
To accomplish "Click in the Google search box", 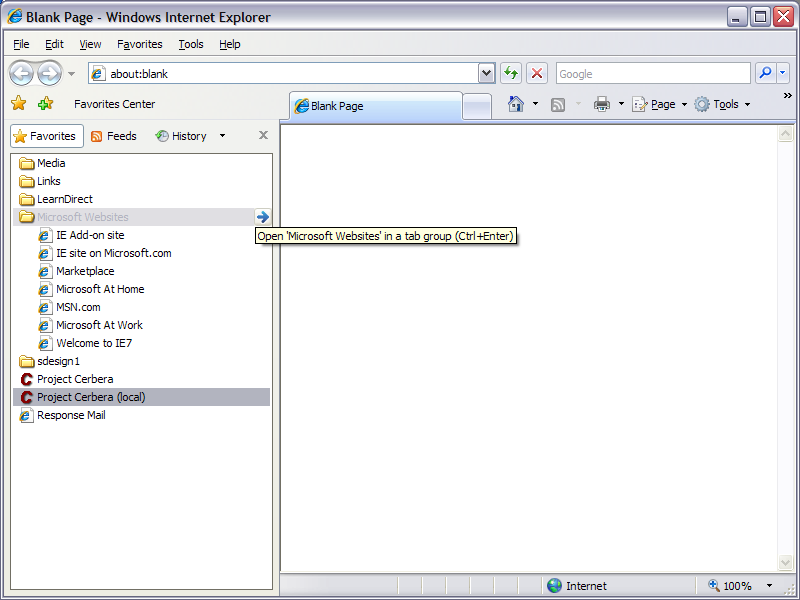I will tap(650, 73).
